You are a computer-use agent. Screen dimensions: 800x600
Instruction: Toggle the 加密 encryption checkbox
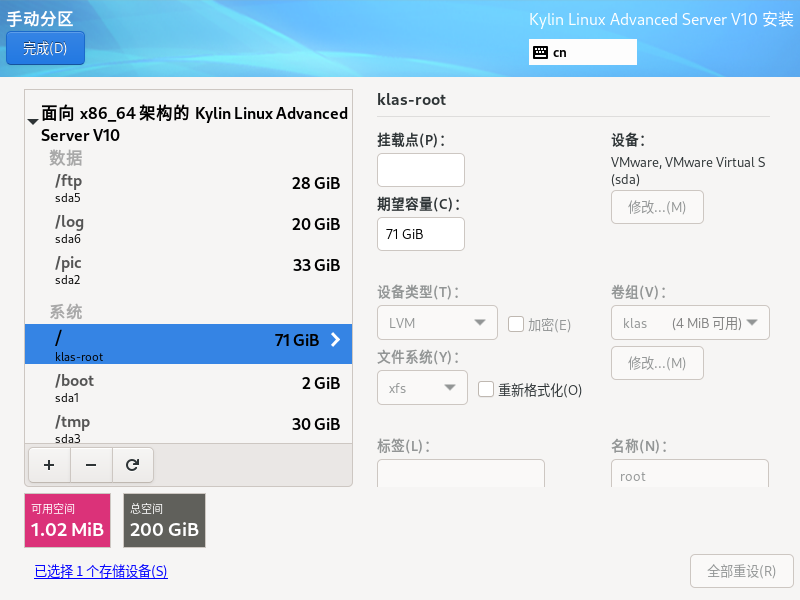tap(516, 324)
